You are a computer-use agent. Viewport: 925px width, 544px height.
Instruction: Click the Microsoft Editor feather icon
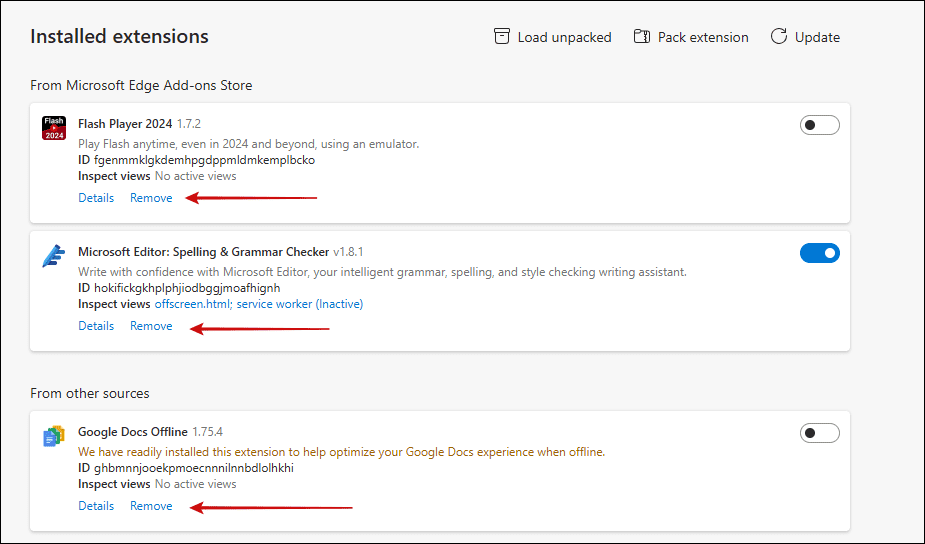coord(54,256)
